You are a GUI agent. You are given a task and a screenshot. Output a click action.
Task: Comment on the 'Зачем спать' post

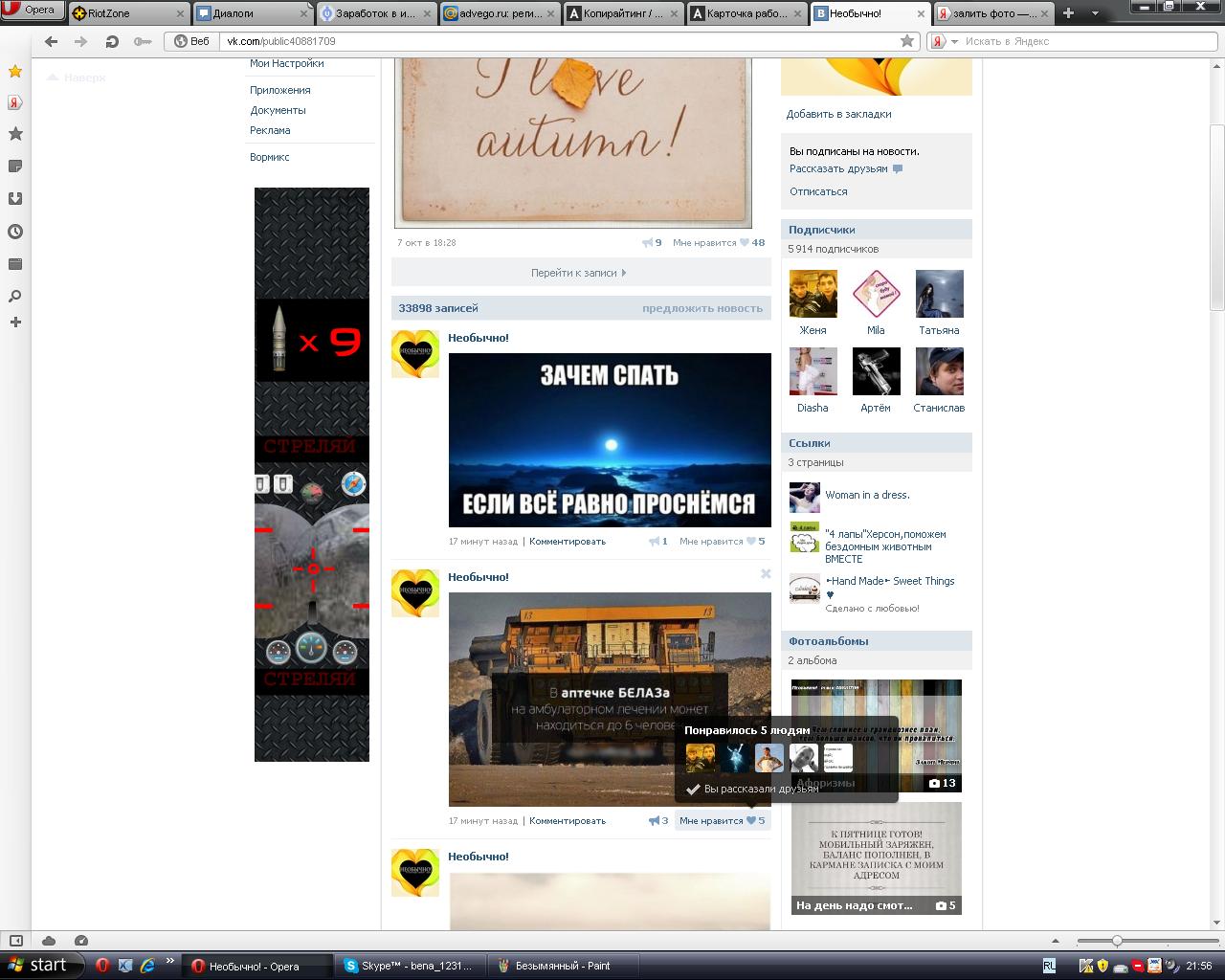pos(568,541)
